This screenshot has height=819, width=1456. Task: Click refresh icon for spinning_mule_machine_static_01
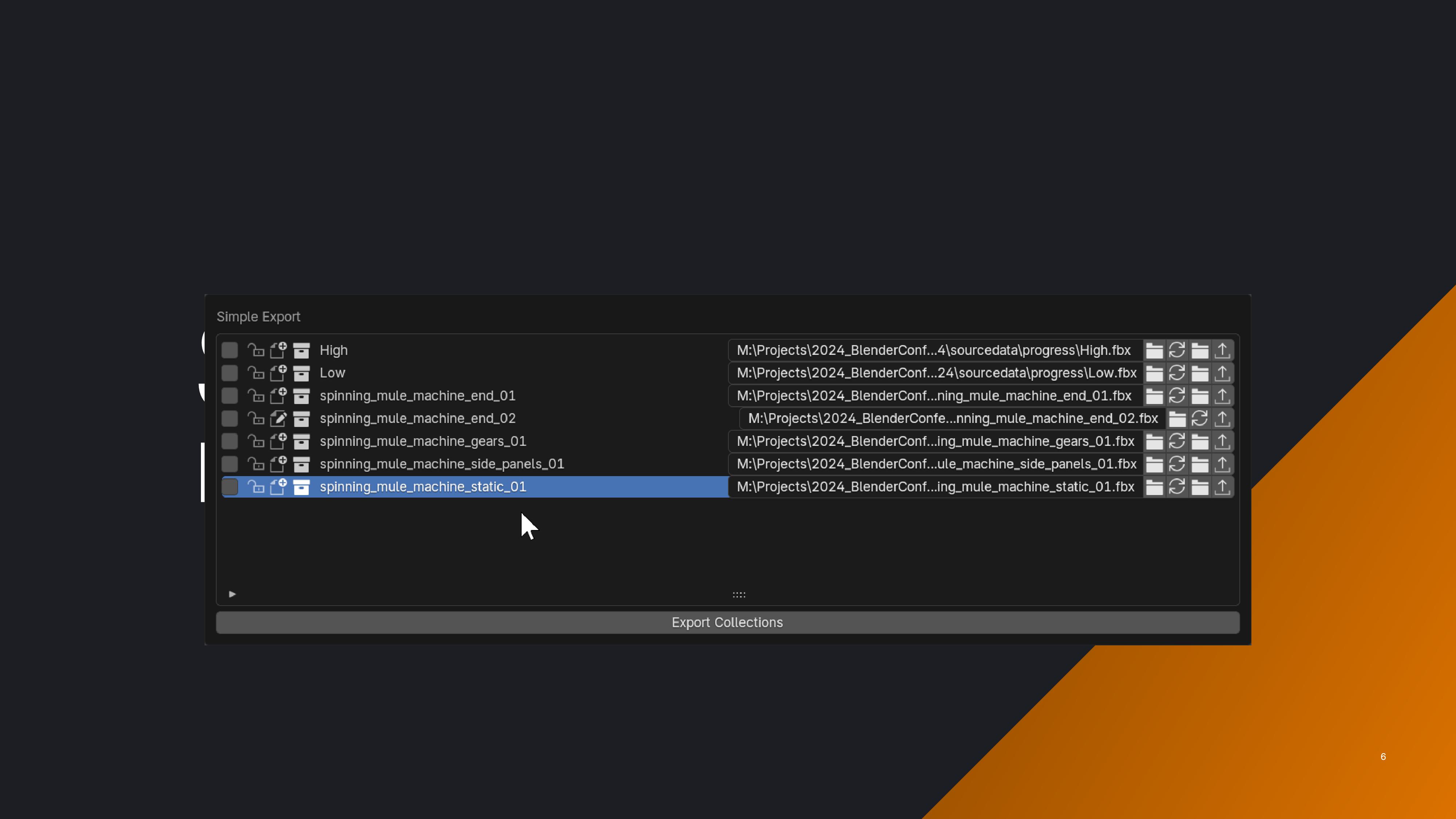coord(1177,487)
